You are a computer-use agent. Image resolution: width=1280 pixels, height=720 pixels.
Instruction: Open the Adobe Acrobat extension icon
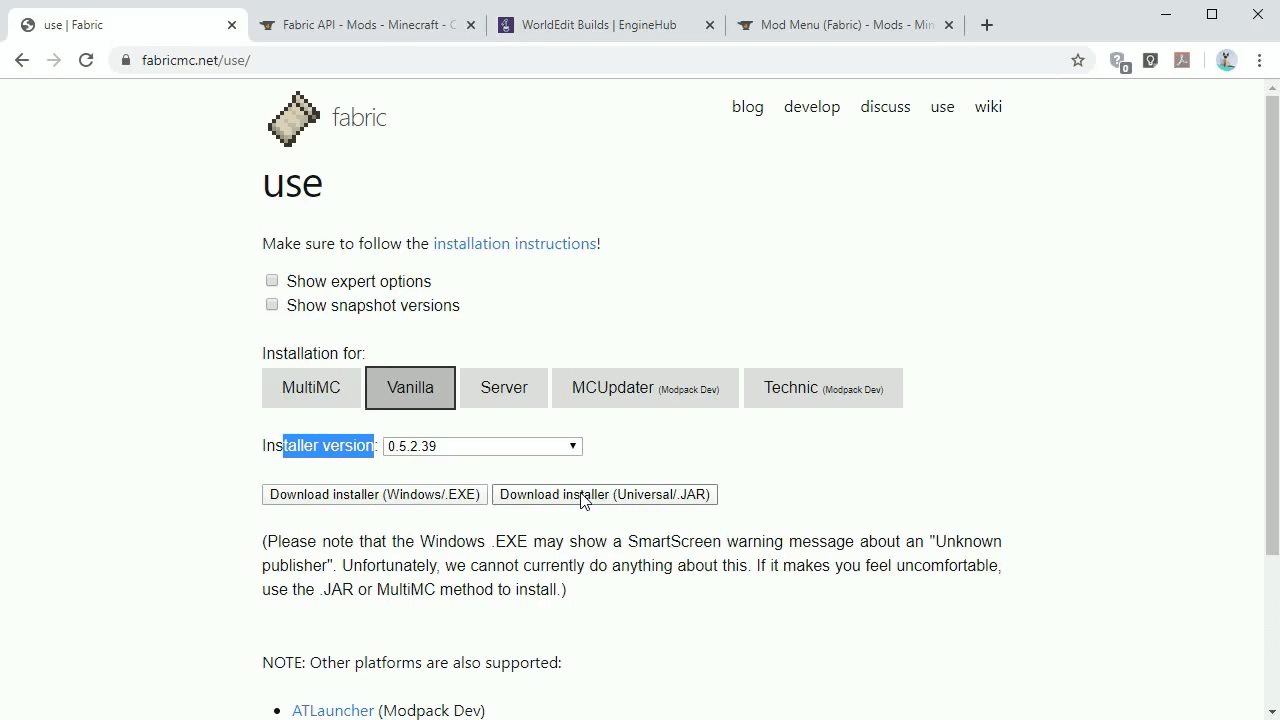(1182, 60)
